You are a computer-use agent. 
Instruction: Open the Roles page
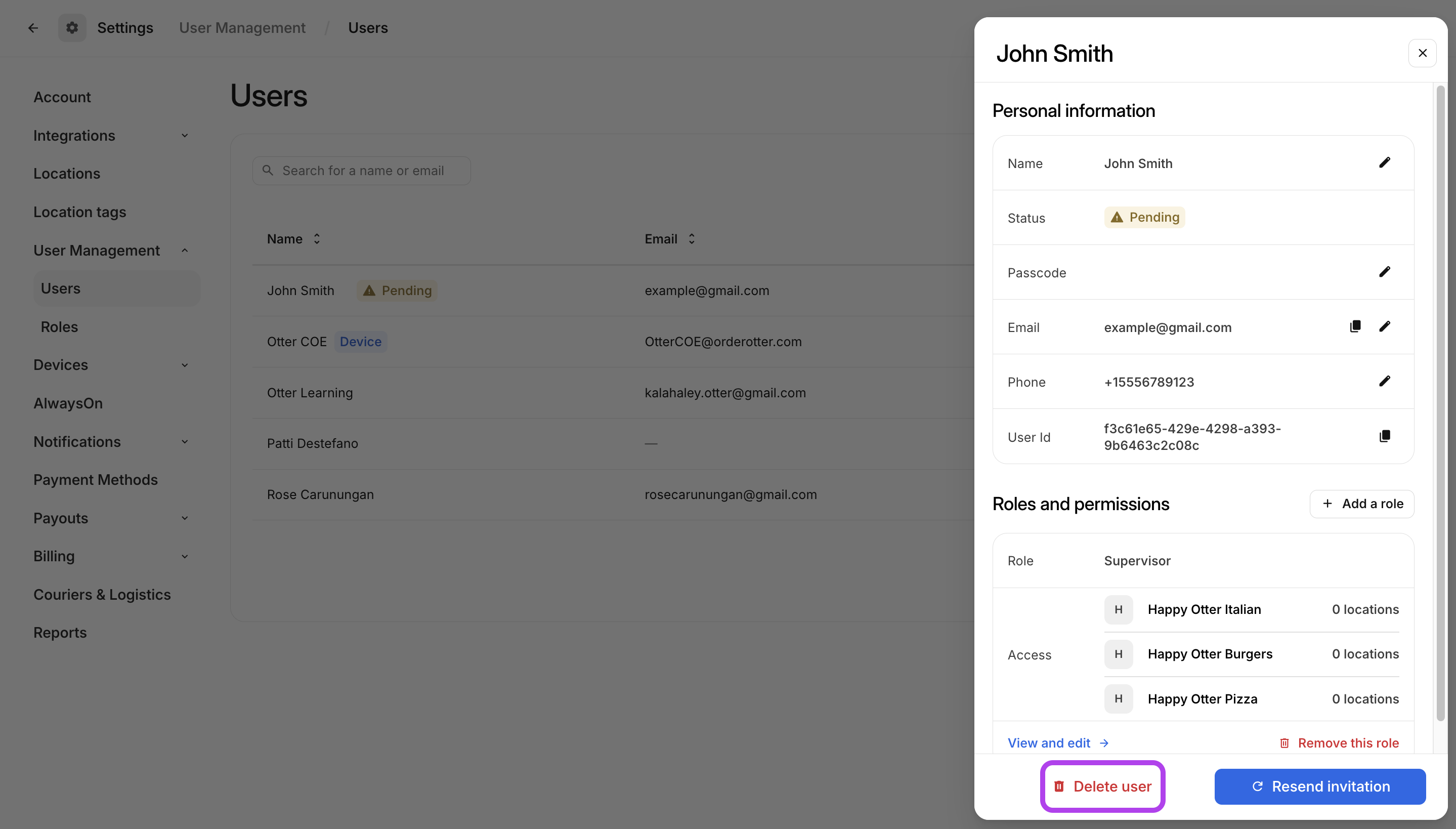point(59,327)
